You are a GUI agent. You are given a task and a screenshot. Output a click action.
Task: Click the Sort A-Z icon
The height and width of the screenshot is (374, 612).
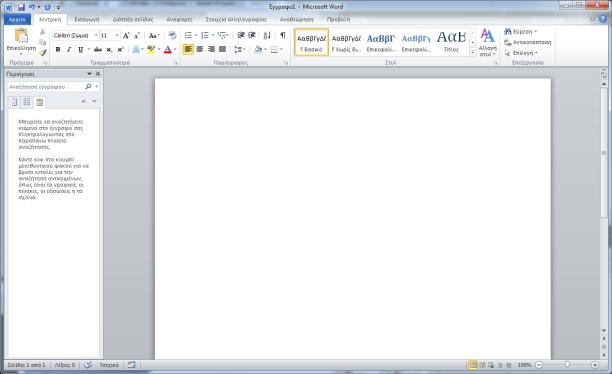click(x=267, y=36)
